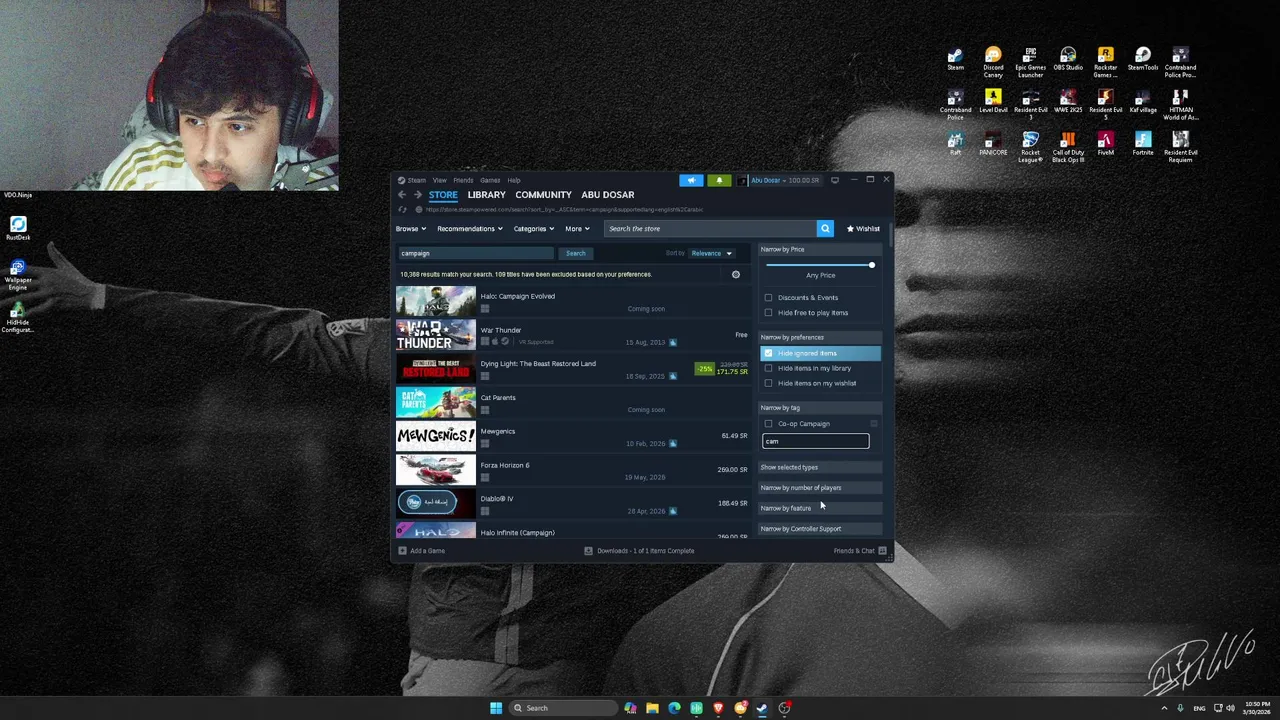Open Halo: Campaign Evolved result
Image resolution: width=1280 pixels, height=720 pixels.
click(572, 302)
